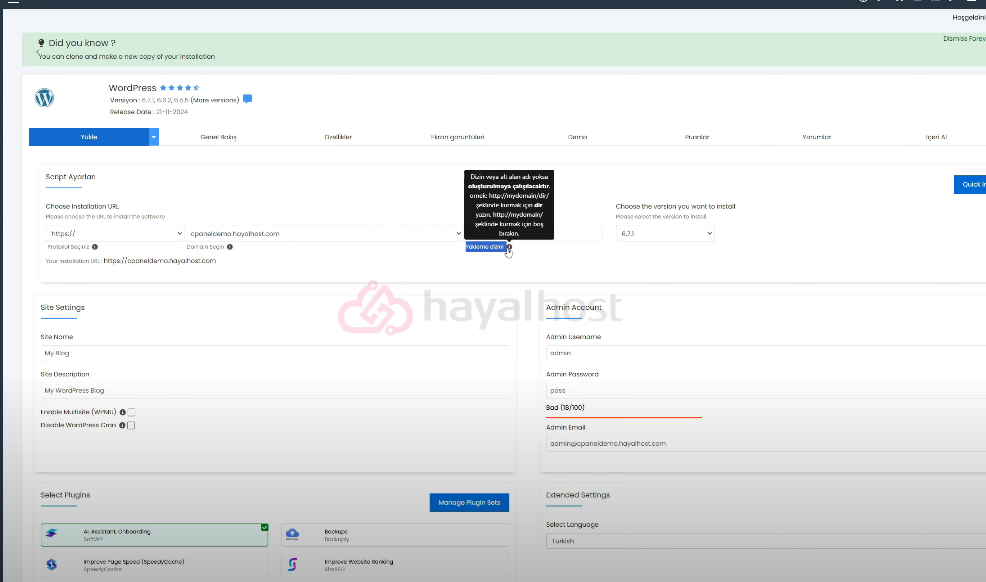This screenshot has width=986, height=582.
Task: Click the Site Name input field
Action: [275, 353]
